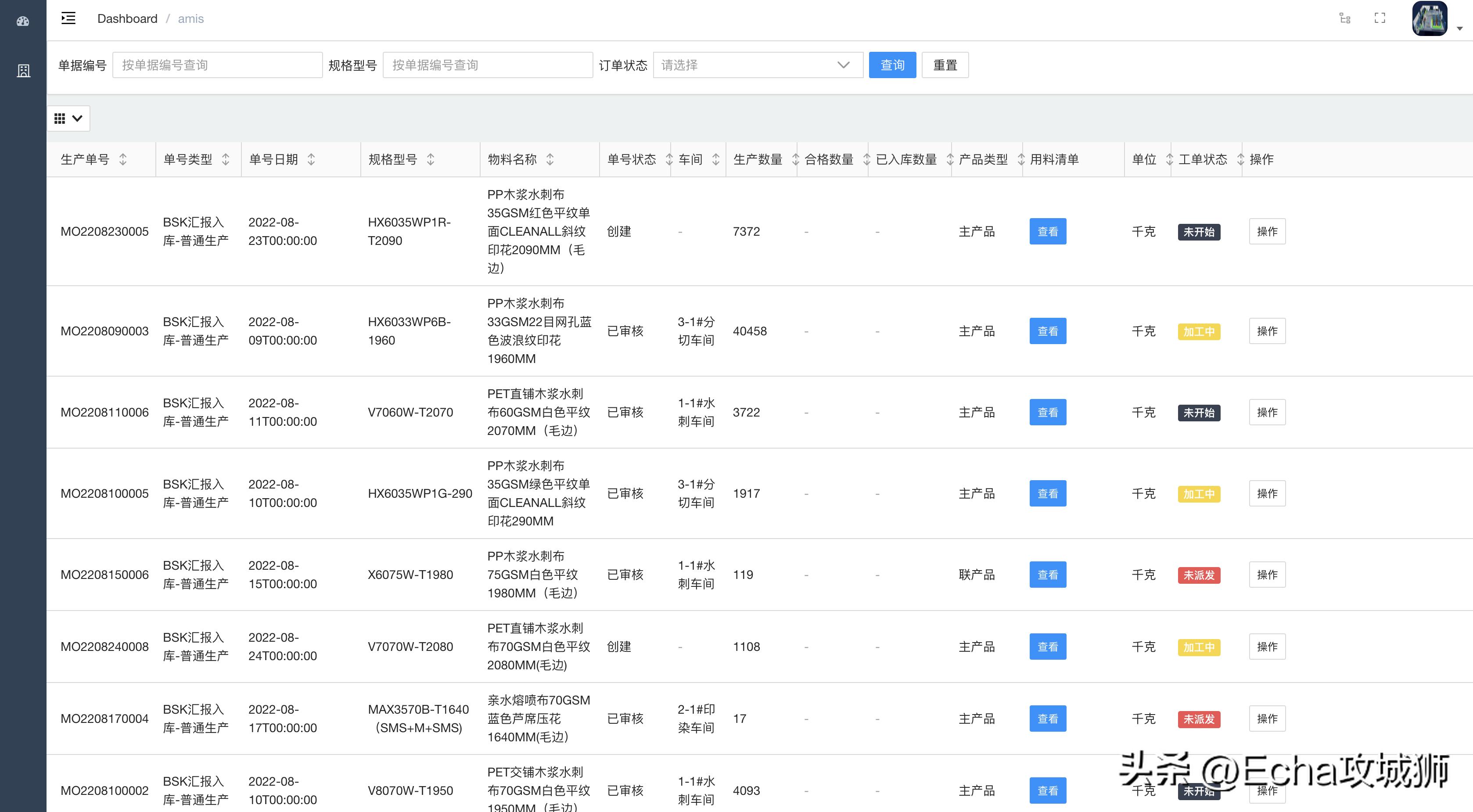Open the column display grid icon

point(60,119)
